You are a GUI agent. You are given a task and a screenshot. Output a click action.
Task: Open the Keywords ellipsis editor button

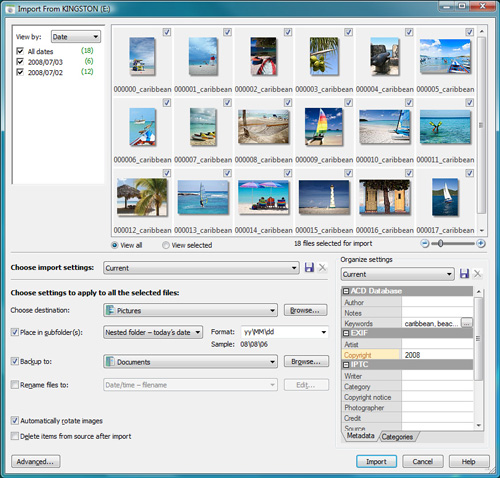(466, 323)
